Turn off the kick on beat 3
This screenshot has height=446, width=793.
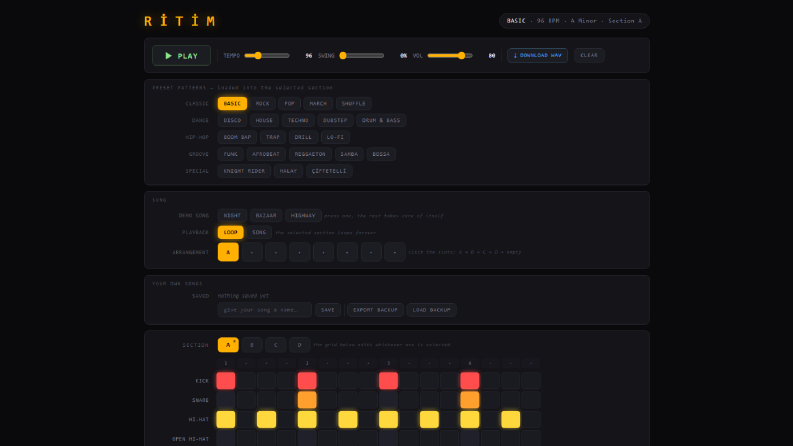click(388, 381)
